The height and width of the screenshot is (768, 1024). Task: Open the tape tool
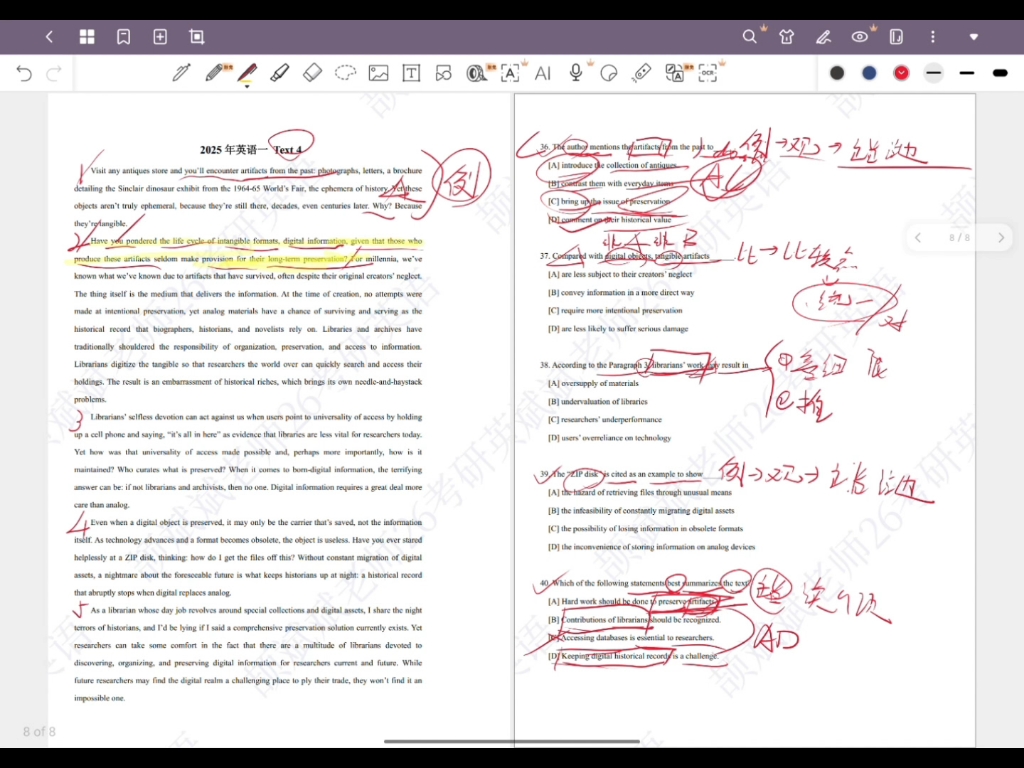477,73
